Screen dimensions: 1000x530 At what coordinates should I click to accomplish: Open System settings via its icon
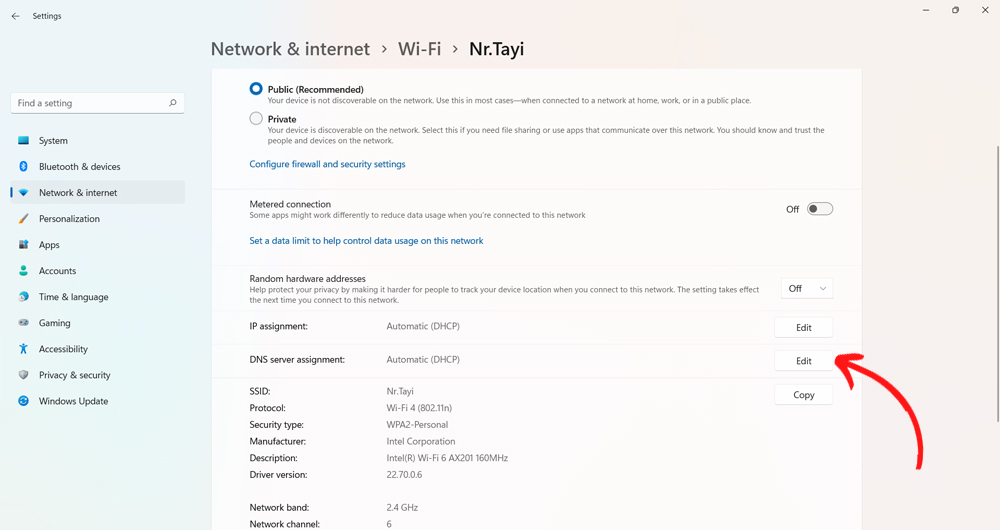tap(23, 141)
